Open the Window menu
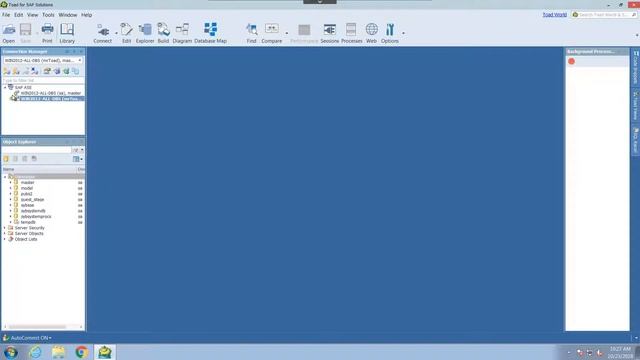 tap(68, 15)
